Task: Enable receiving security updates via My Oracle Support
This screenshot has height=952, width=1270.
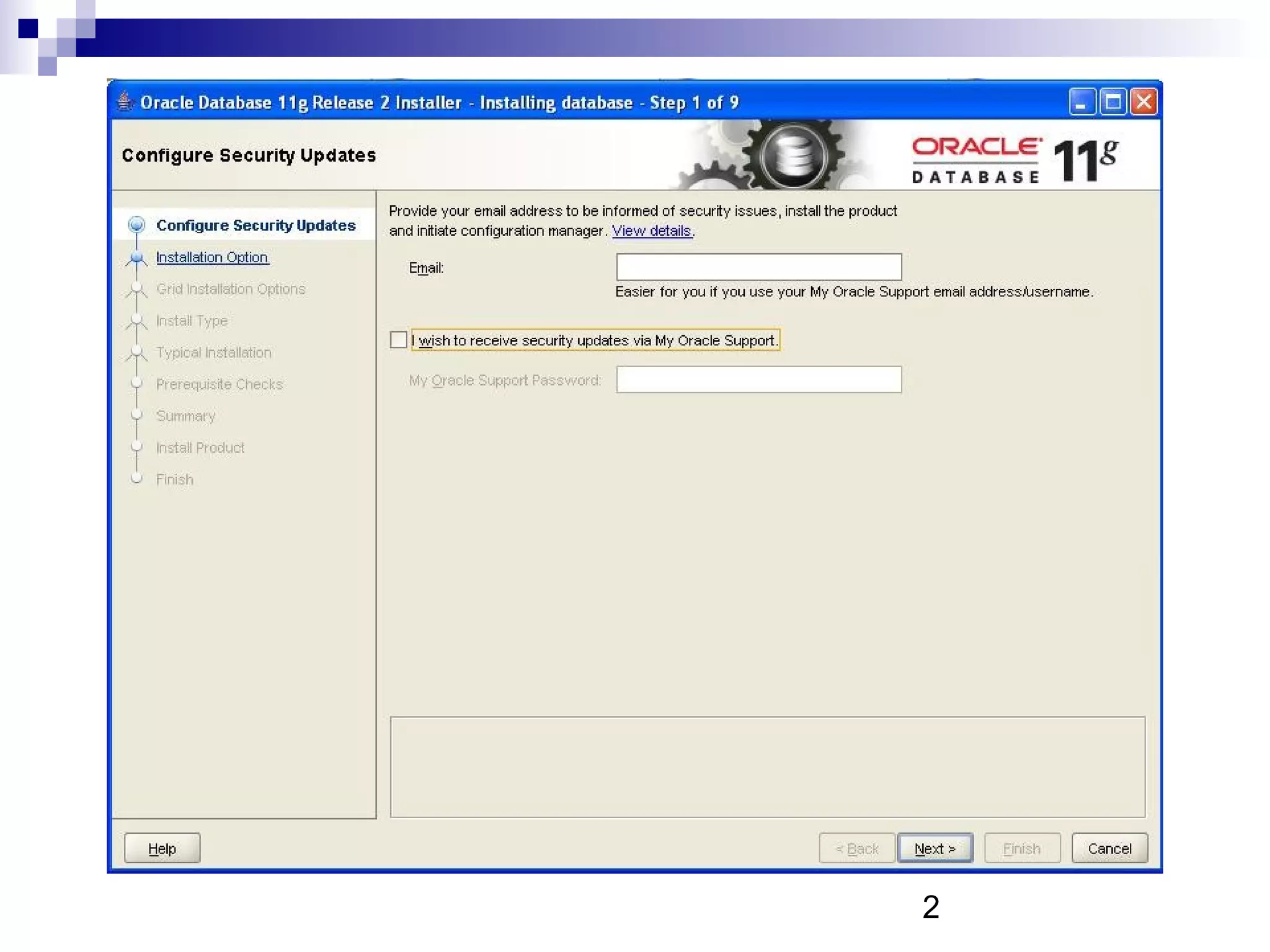Action: 399,340
